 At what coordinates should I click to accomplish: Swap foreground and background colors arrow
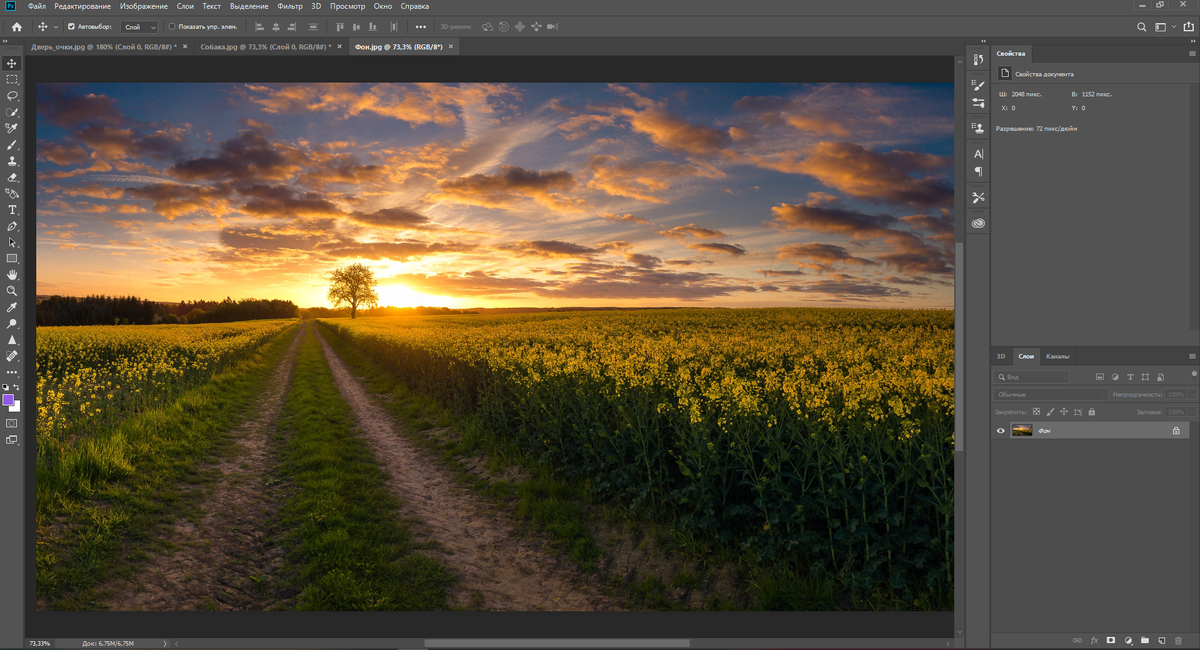pyautogui.click(x=17, y=387)
